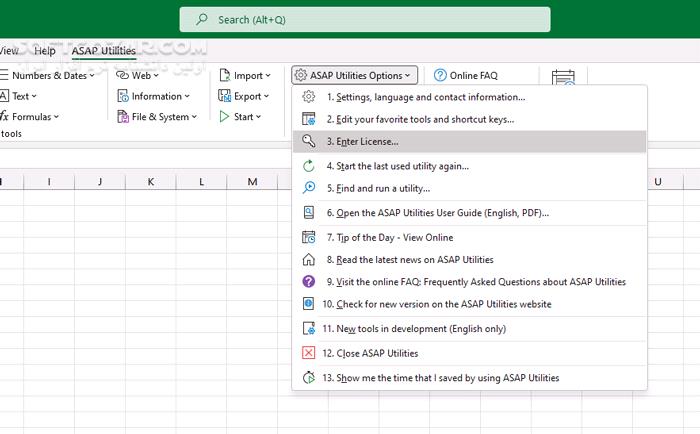Expand the Export dropdown
Screen dimensions: 700x434
(x=266, y=96)
